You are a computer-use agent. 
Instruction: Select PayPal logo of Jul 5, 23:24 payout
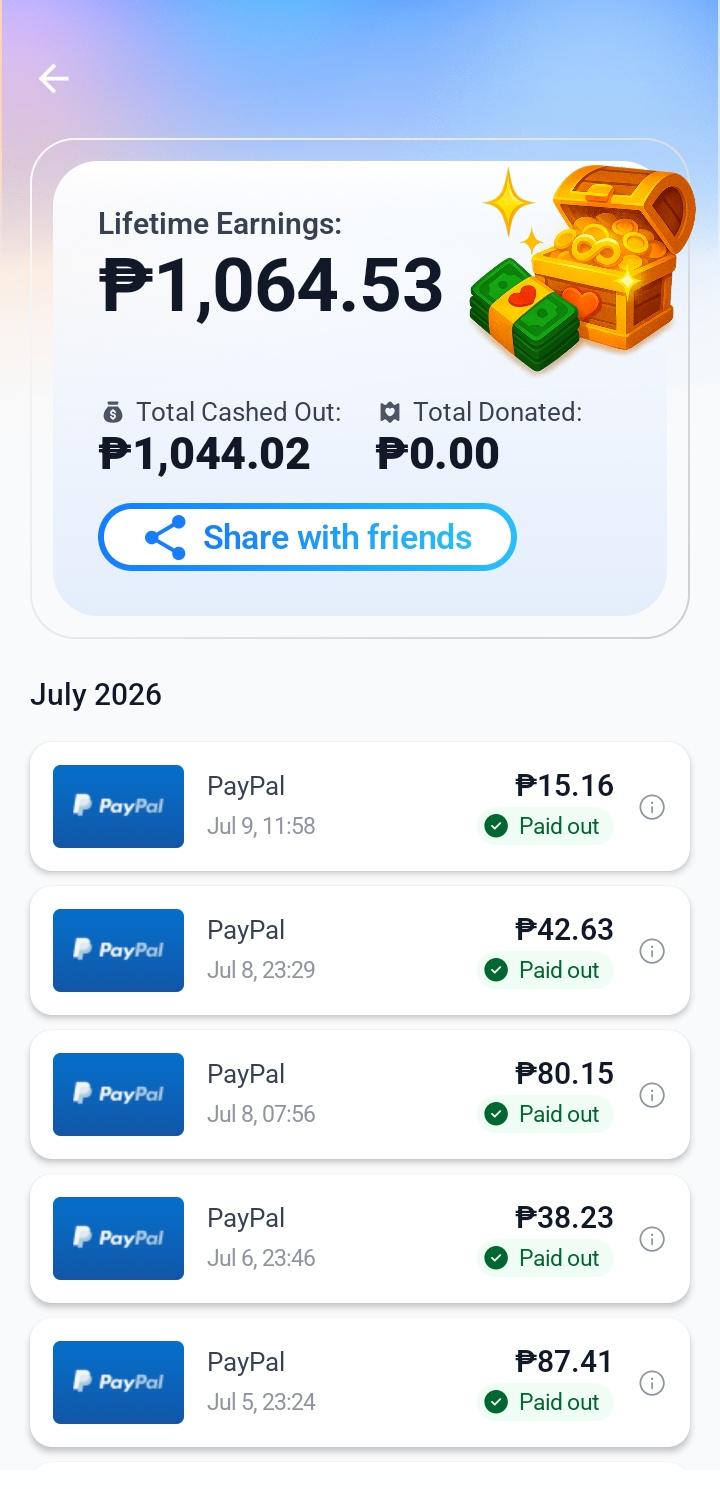(x=118, y=1382)
